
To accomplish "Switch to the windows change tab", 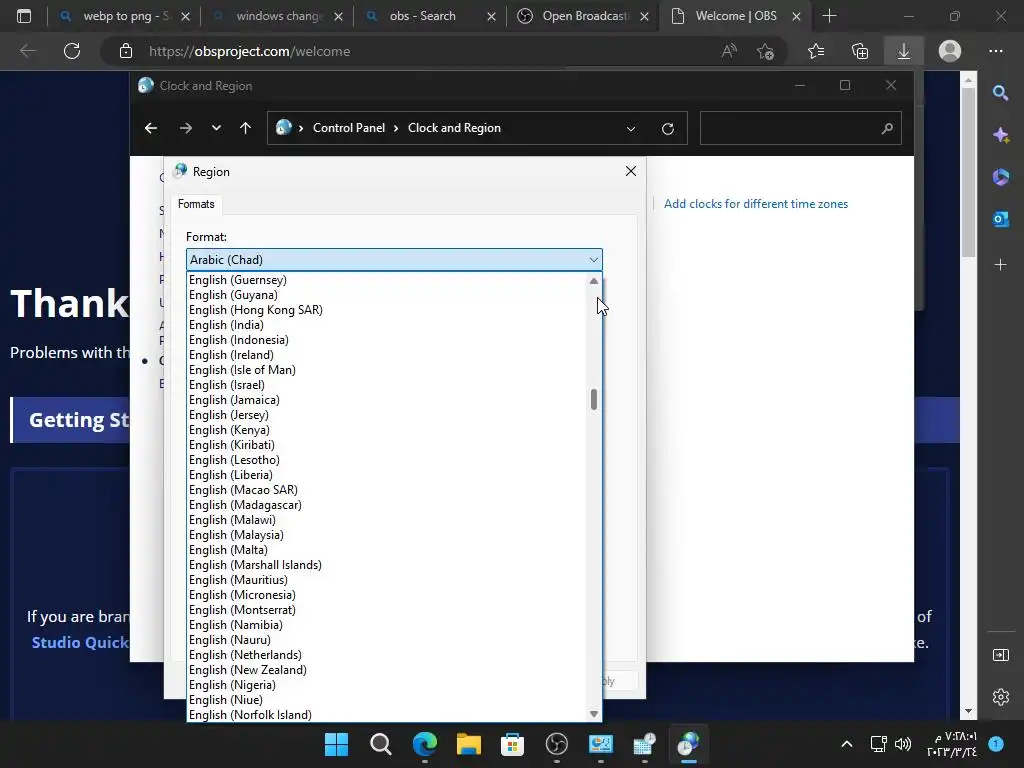I will click(278, 16).
